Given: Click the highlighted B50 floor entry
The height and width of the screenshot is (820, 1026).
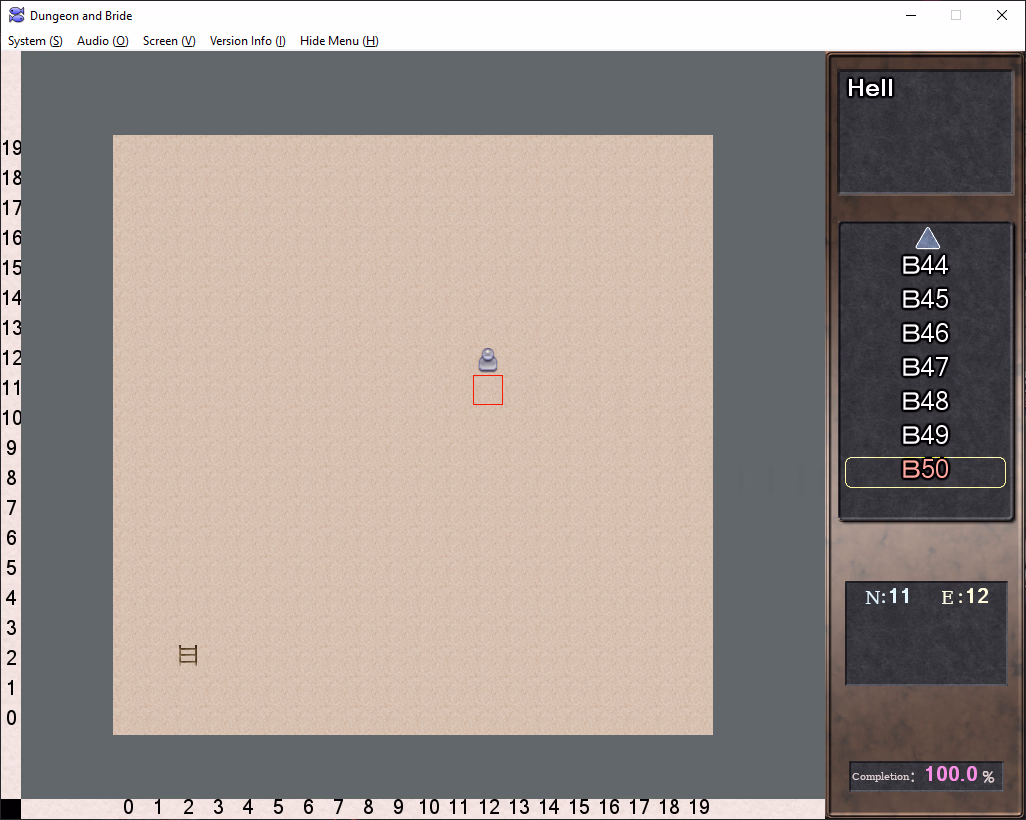Looking at the screenshot, I should pos(925,472).
